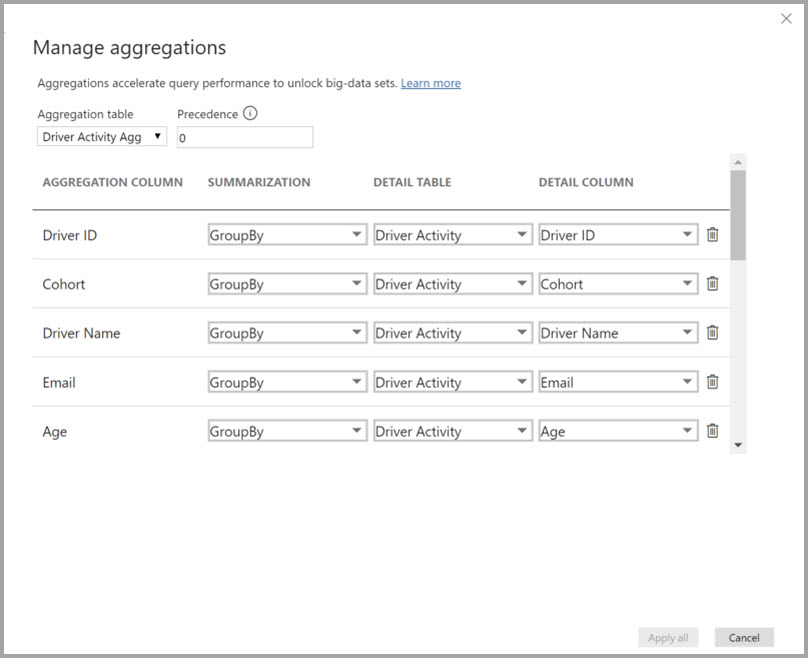Expand the Detail table dropdown for Email
808x658 pixels.
[x=523, y=381]
